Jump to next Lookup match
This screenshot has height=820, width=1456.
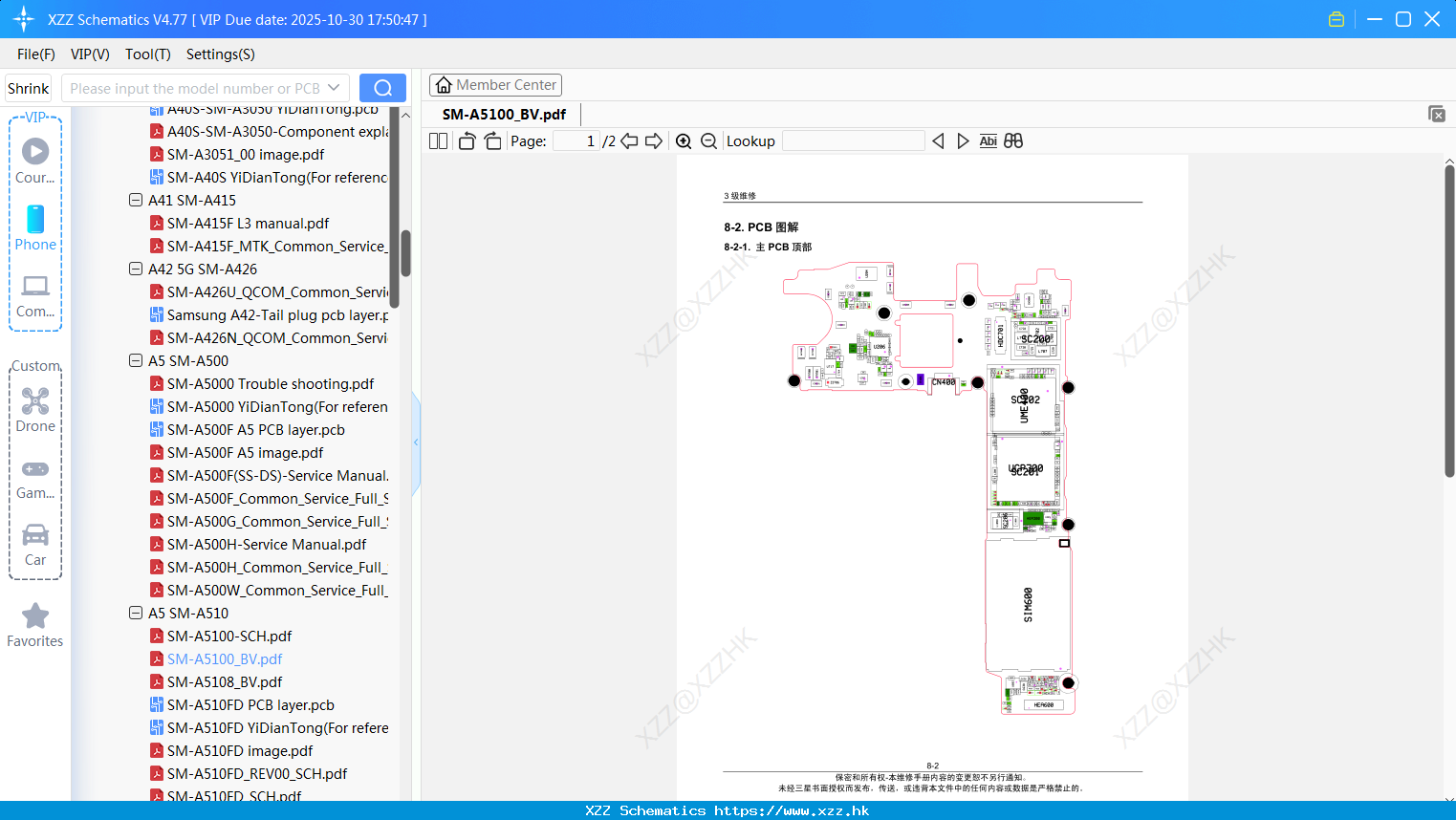(963, 141)
